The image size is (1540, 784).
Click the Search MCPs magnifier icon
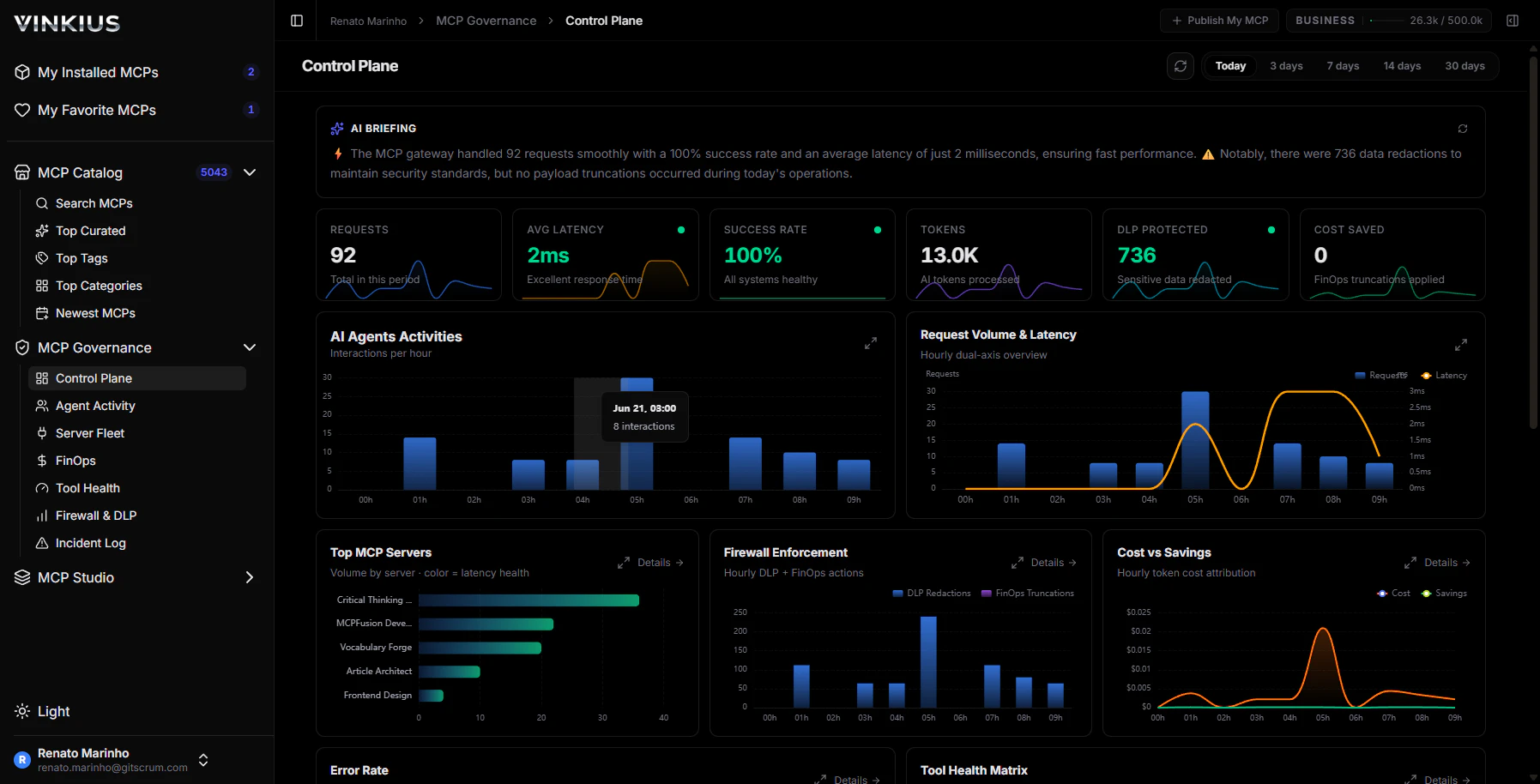41,203
